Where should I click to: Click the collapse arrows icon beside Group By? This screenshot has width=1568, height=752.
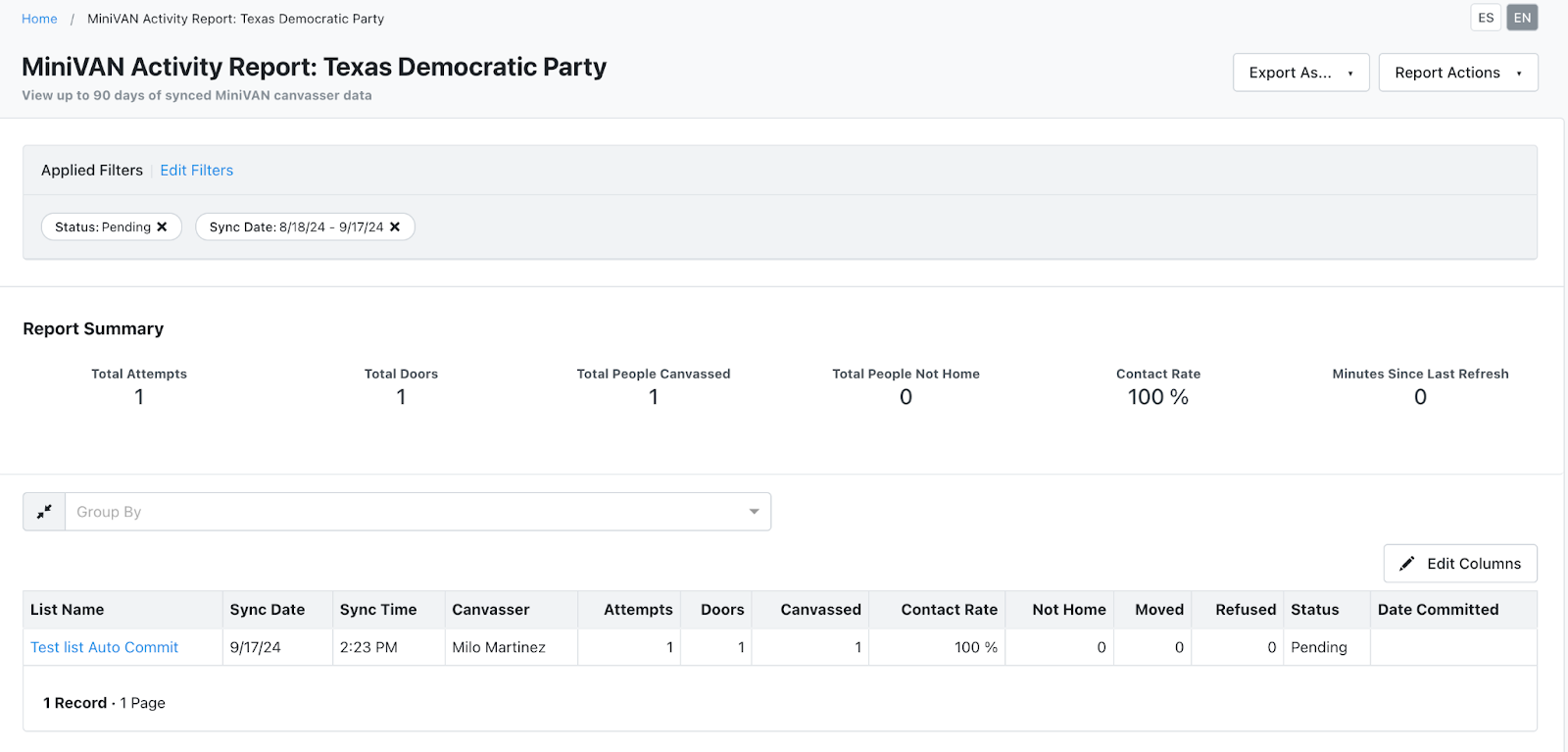click(44, 512)
